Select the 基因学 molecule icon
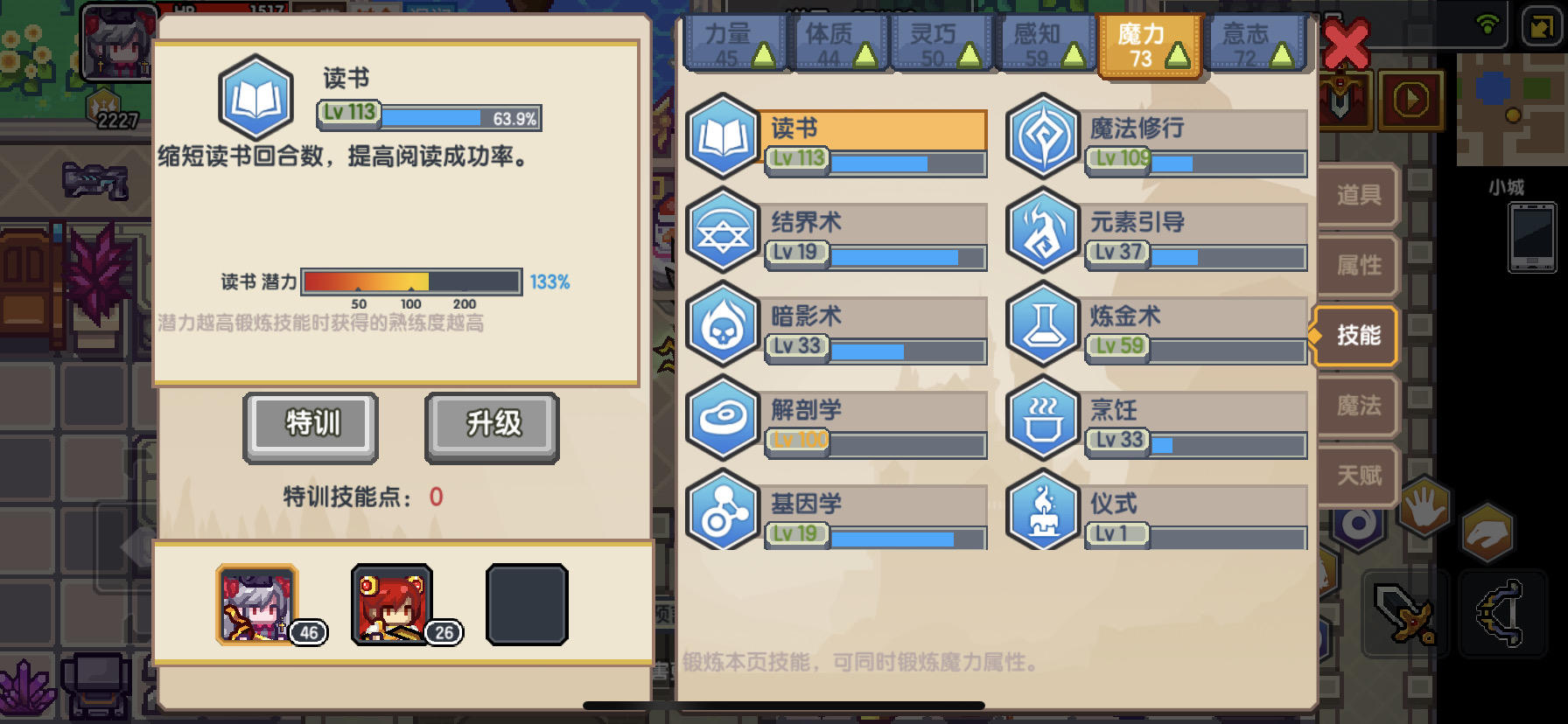 (723, 511)
